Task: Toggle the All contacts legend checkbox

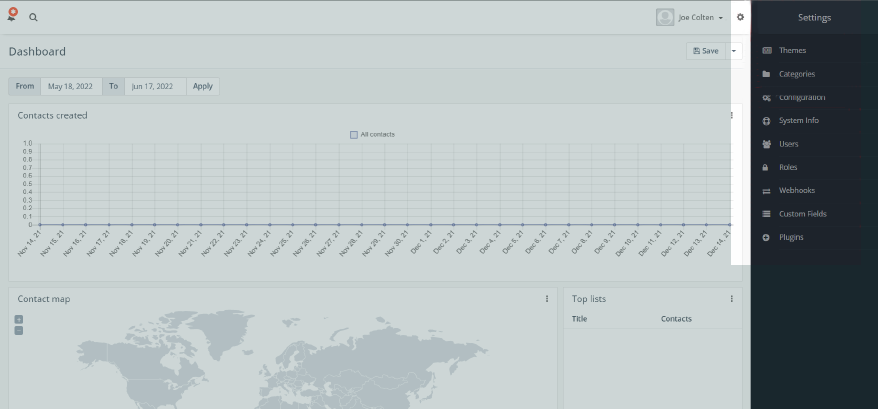Action: (x=354, y=134)
